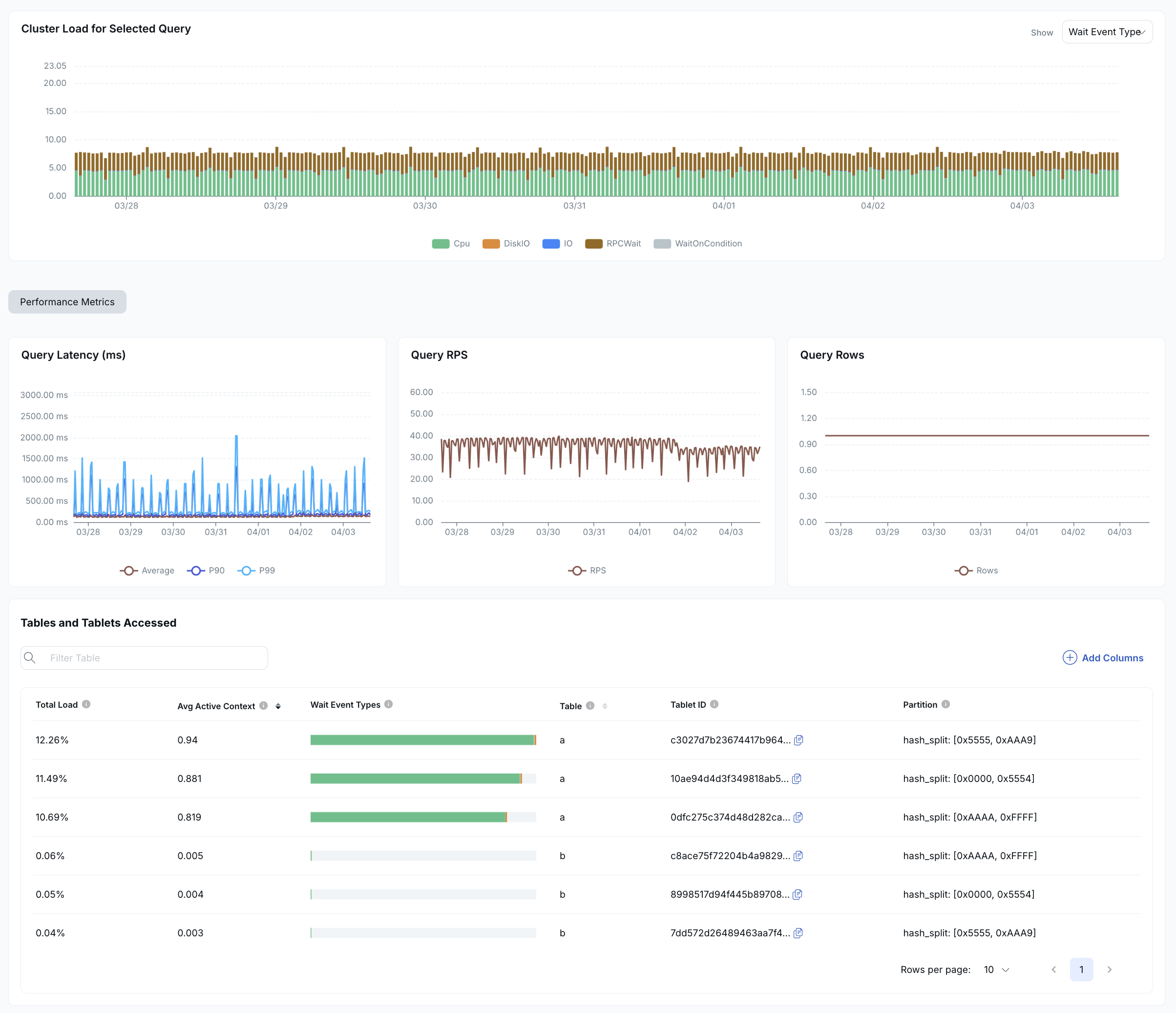Click the sorter chevron on the Table column
The width and height of the screenshot is (1176, 1013).
click(x=605, y=705)
